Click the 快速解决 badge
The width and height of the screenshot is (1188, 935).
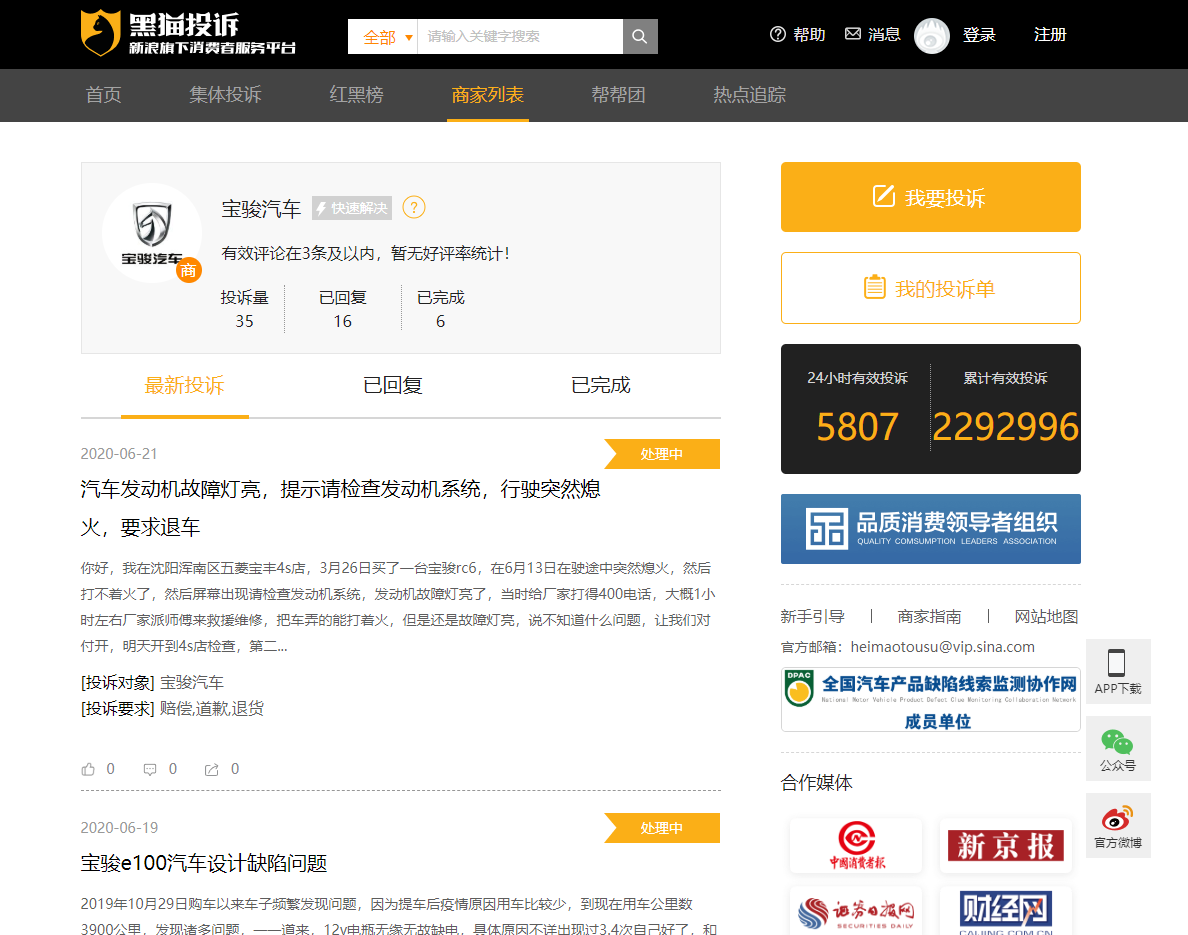coord(352,208)
